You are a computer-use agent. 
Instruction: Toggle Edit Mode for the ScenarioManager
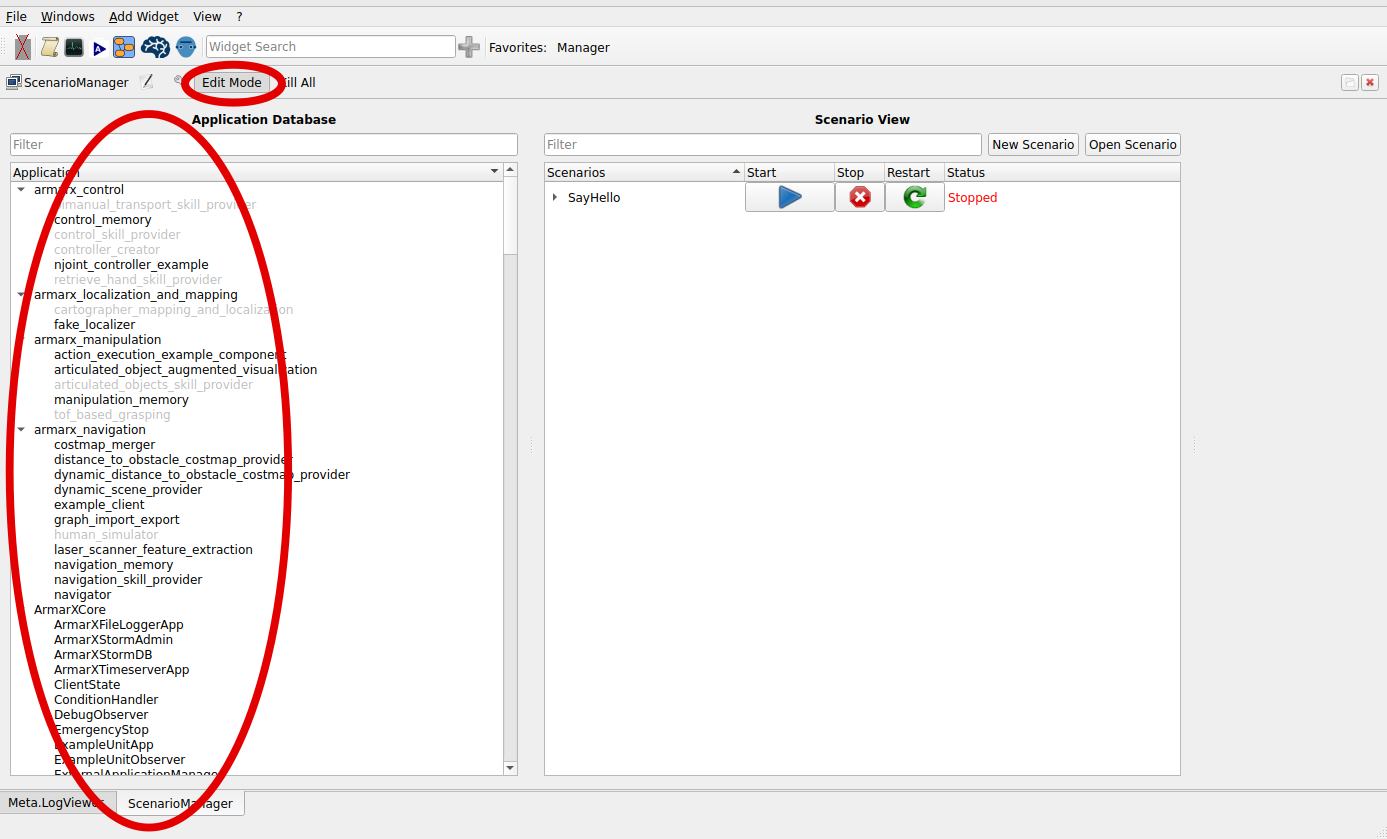pos(231,82)
